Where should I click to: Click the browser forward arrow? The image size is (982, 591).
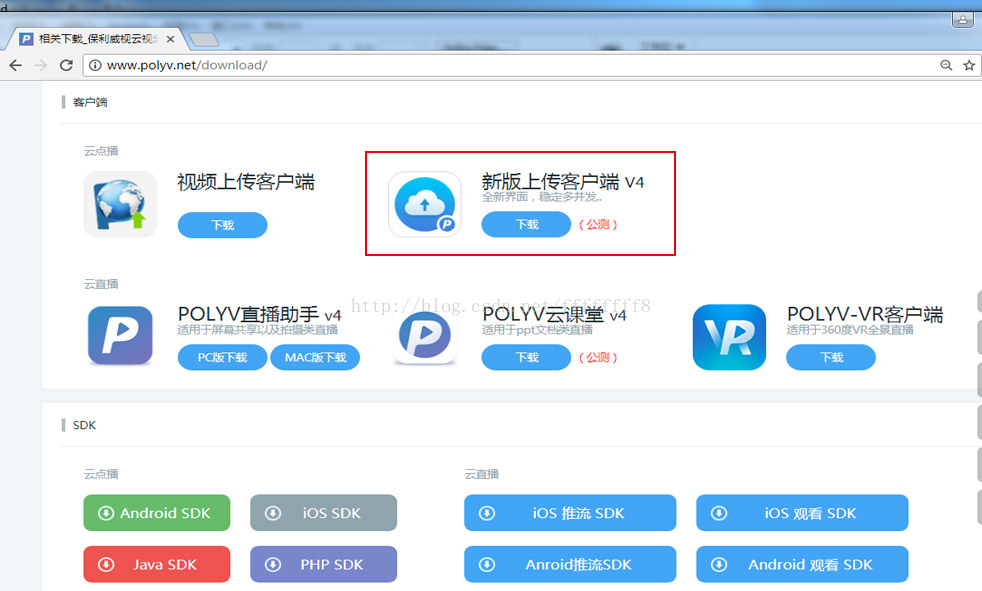pyautogui.click(x=41, y=65)
